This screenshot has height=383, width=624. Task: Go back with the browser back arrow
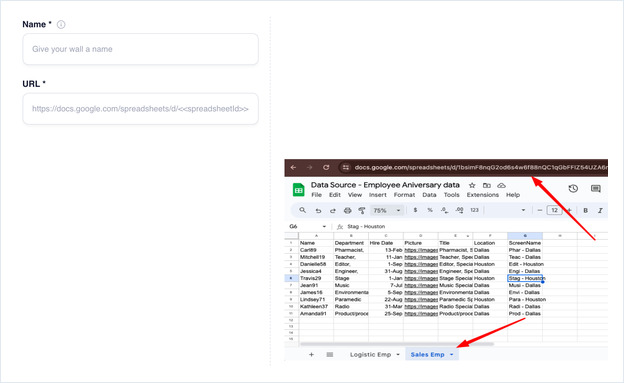[293, 168]
